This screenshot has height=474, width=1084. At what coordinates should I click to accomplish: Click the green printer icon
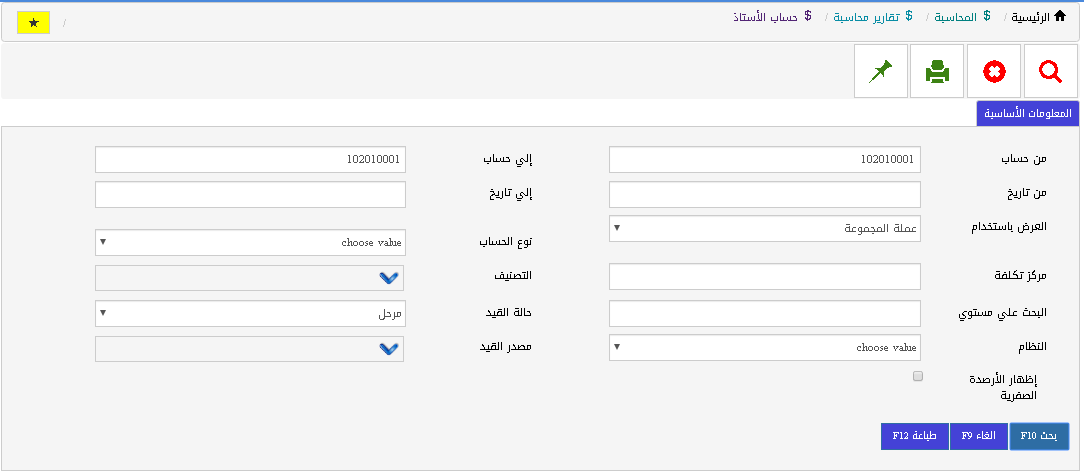coord(937,72)
